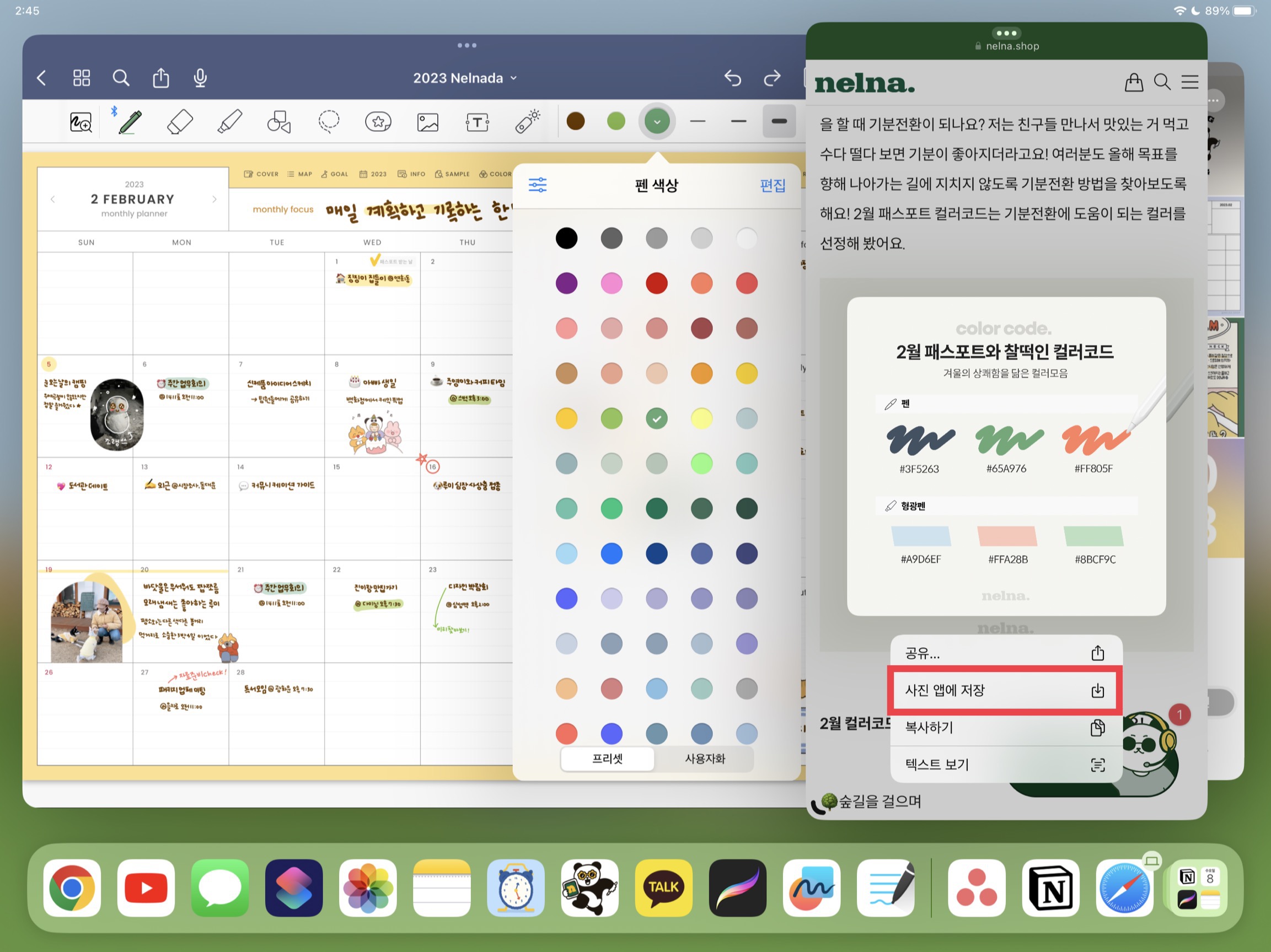This screenshot has height=952, width=1271.
Task: Open the COVER tab link in planner
Action: [x=261, y=174]
